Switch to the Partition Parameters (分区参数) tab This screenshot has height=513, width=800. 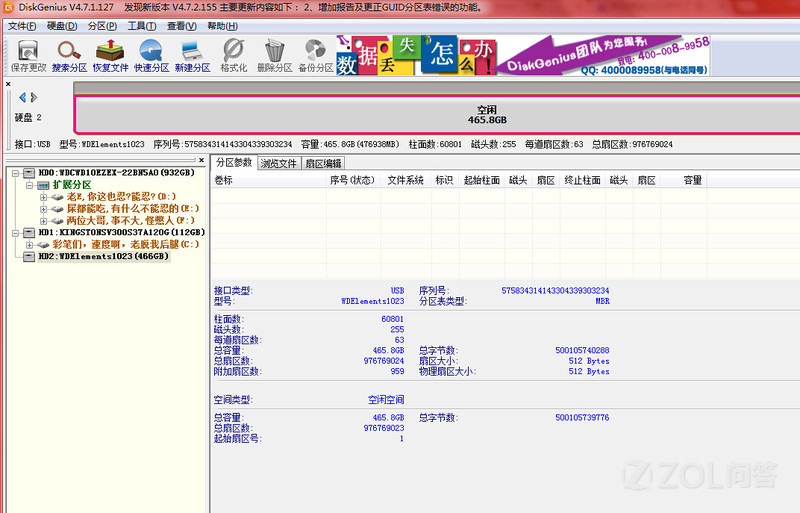(x=234, y=162)
